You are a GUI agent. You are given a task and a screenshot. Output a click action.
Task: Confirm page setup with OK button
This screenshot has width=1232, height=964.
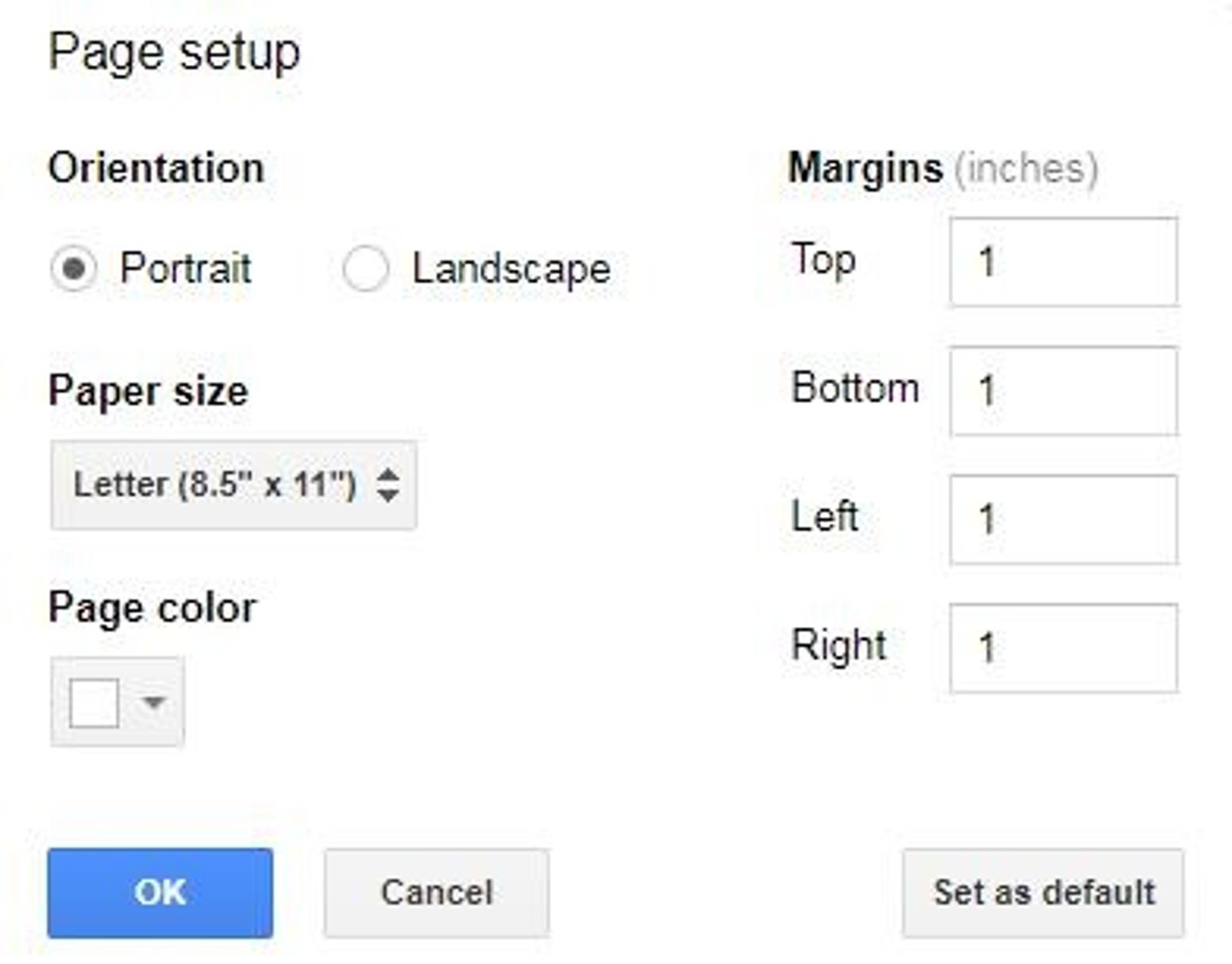coord(160,893)
